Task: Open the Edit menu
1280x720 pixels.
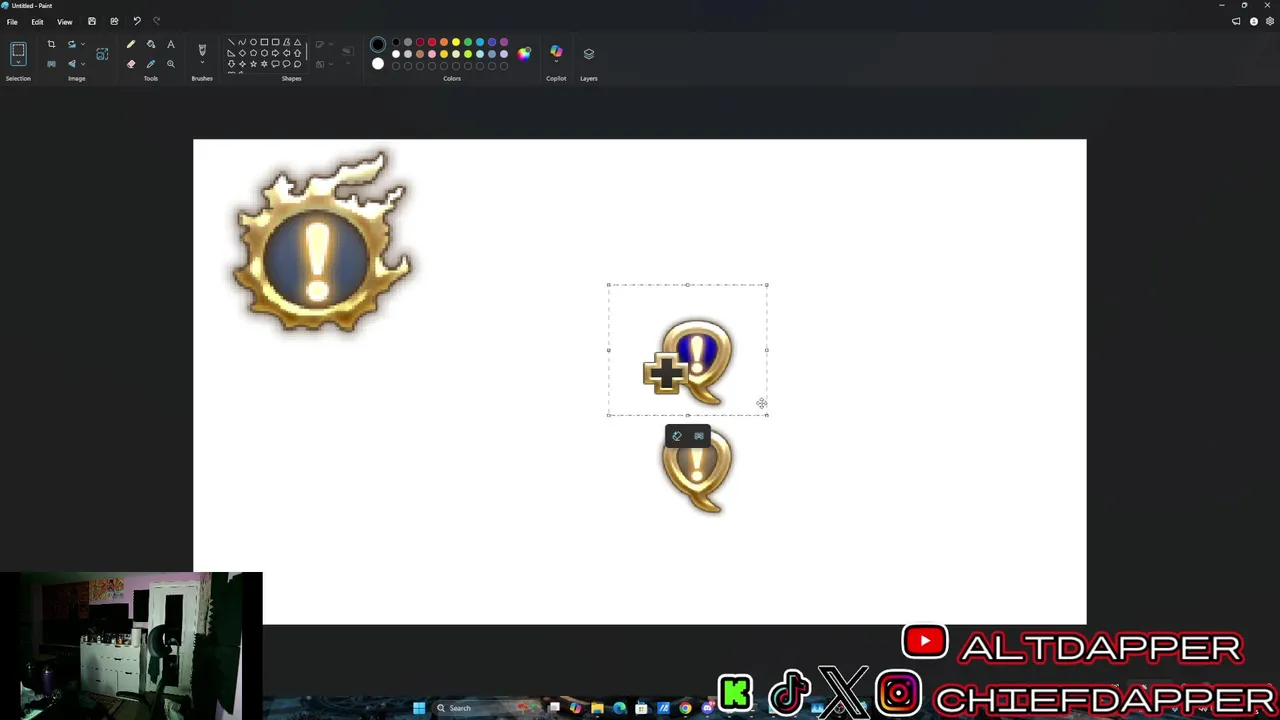Action: 37,21
